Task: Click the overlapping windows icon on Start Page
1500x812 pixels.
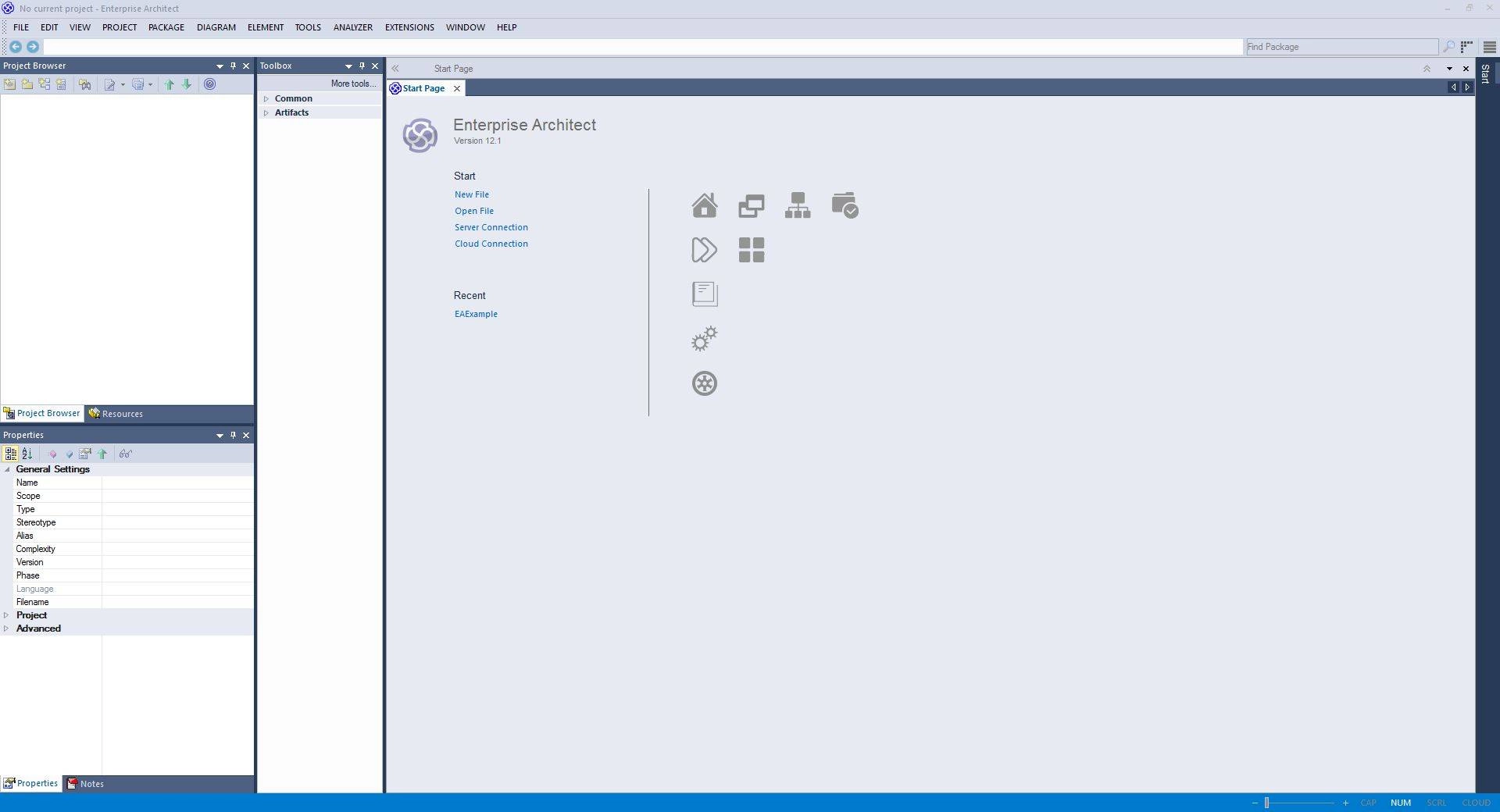Action: [751, 205]
